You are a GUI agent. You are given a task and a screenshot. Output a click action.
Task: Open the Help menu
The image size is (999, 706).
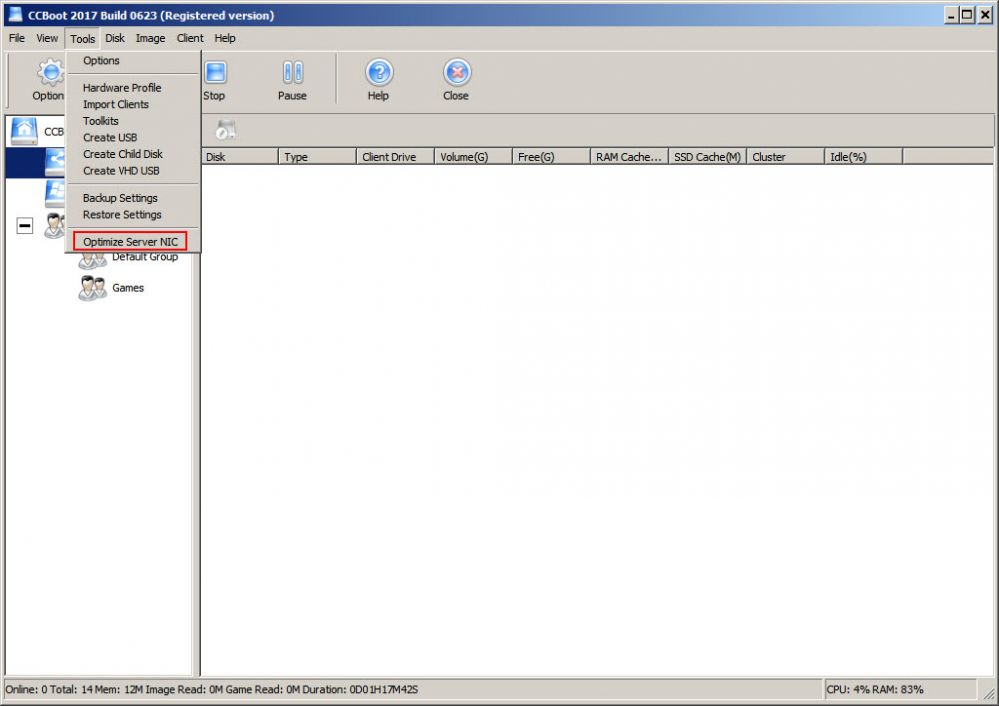225,38
